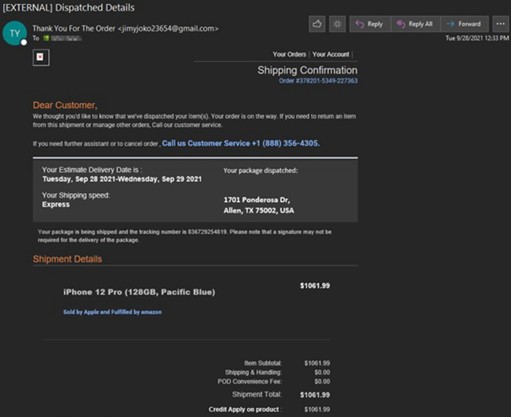Select the Shipping Confirmation heading

307,70
